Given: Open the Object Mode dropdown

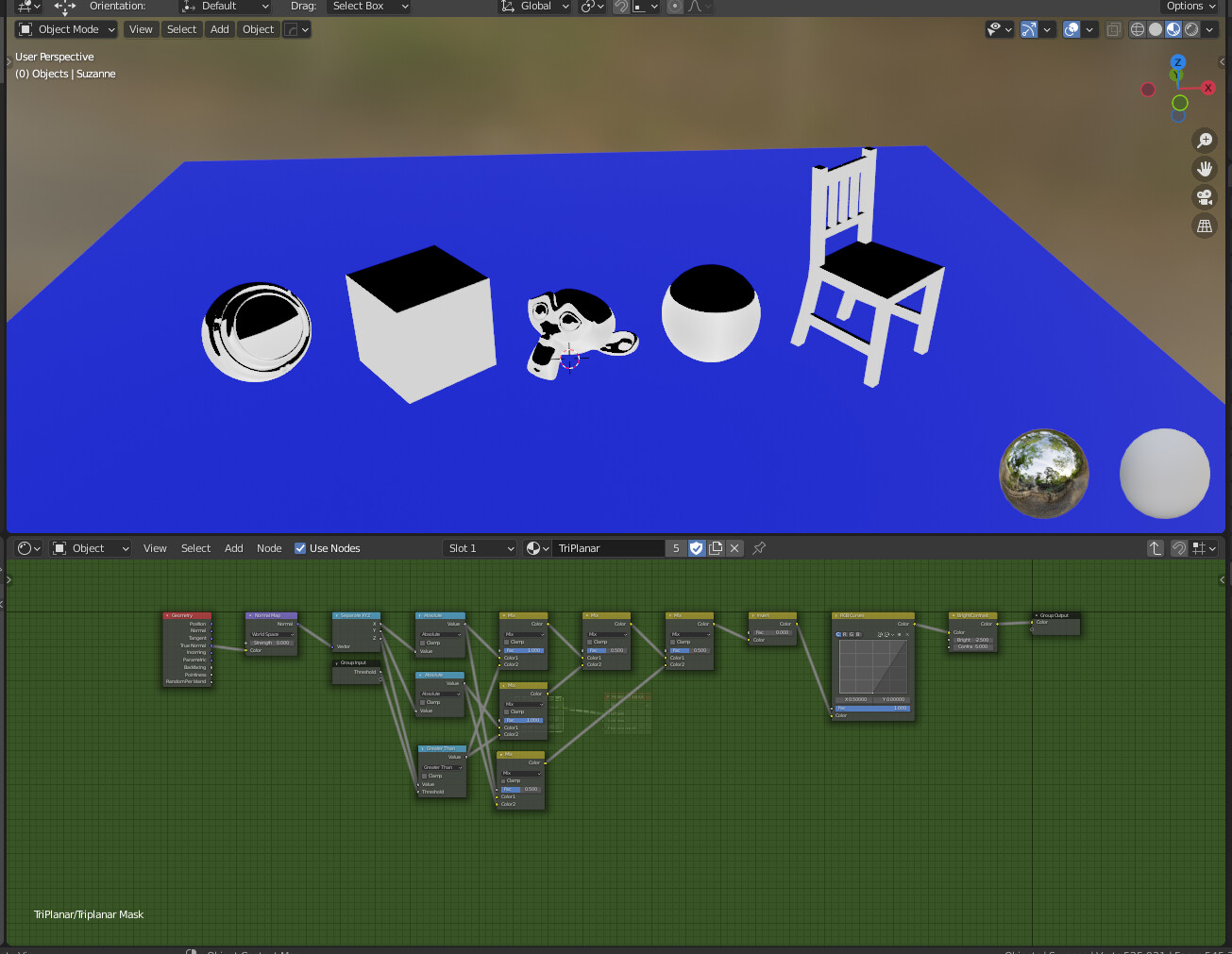Looking at the screenshot, I should (x=64, y=29).
